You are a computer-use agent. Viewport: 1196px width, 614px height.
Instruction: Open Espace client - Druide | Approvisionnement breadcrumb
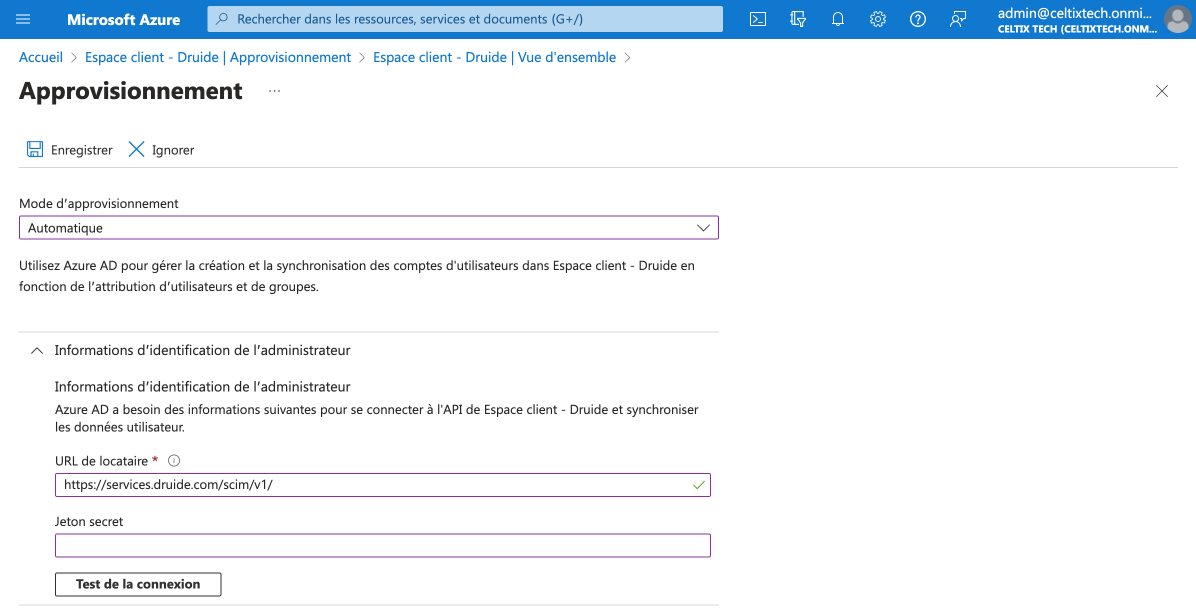pyautogui.click(x=218, y=57)
